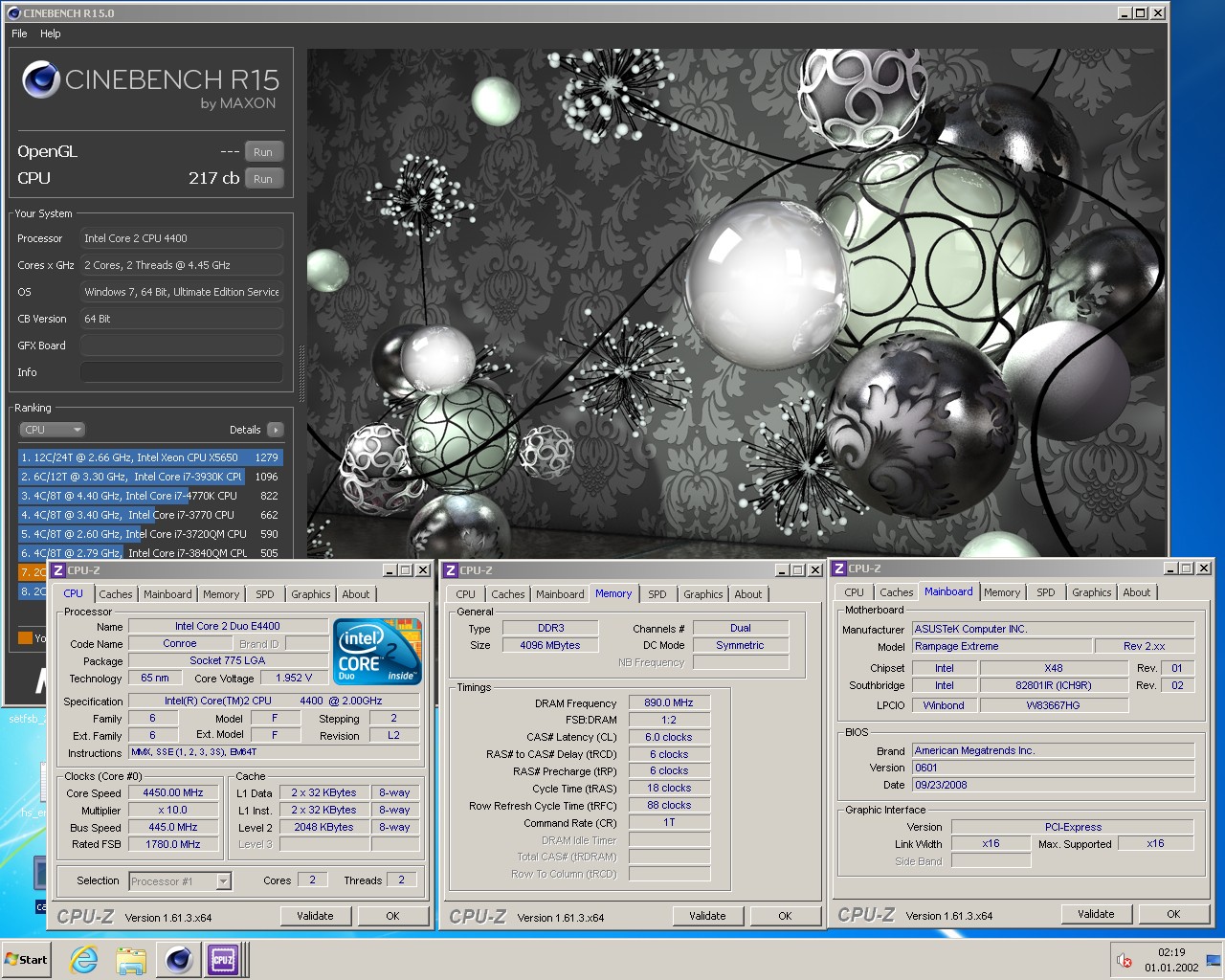
Task: Open the CPU ranking type dropdown
Action: point(53,430)
